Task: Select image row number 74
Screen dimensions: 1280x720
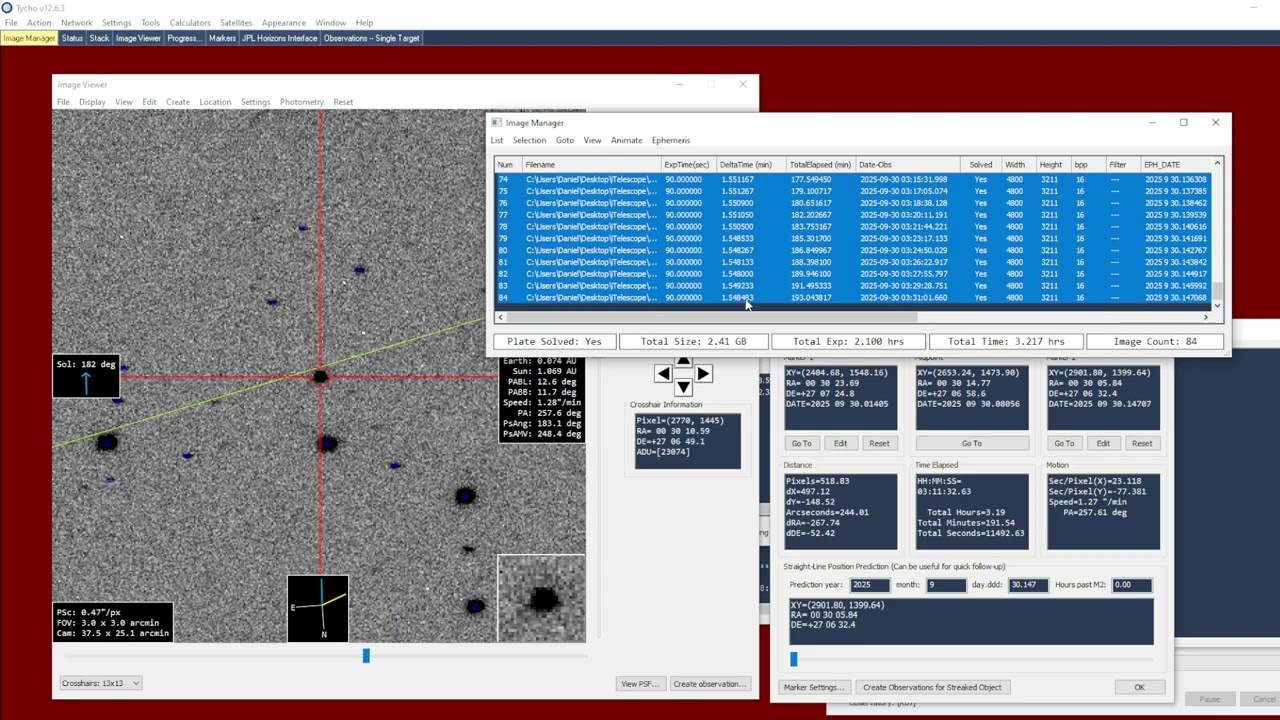Action: (853, 179)
